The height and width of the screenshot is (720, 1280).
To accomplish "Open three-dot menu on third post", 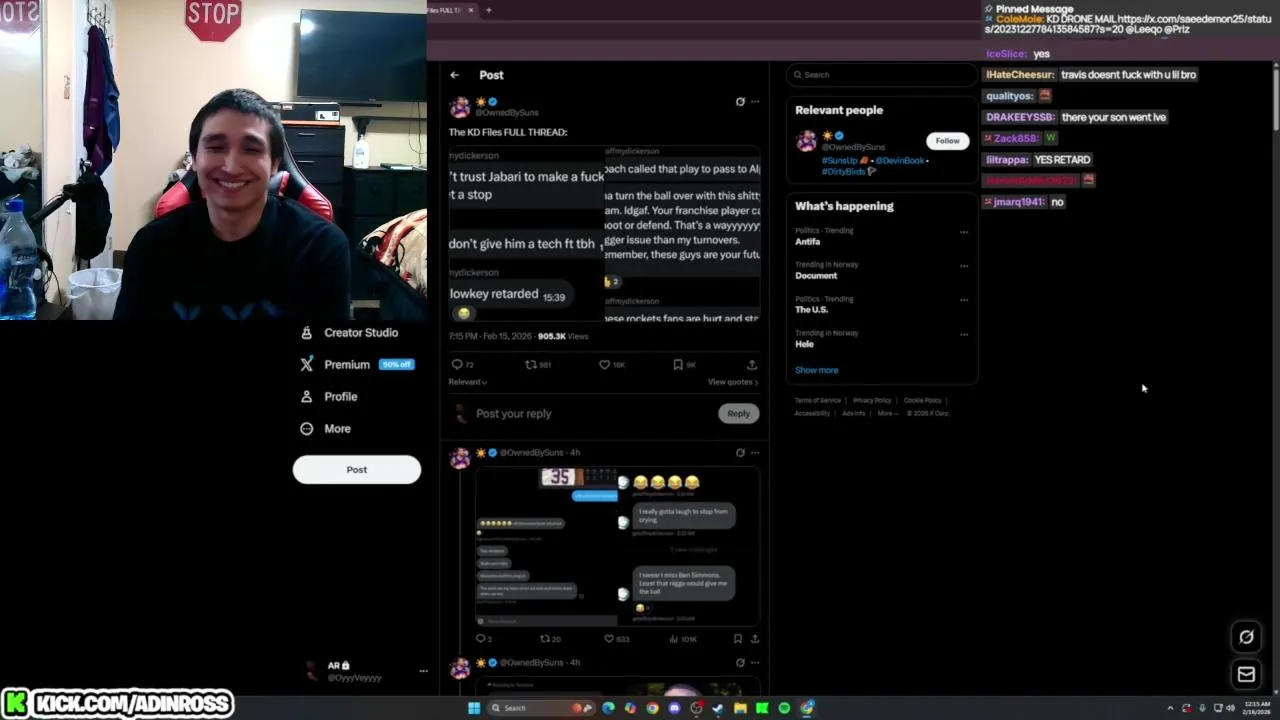I will tap(755, 662).
